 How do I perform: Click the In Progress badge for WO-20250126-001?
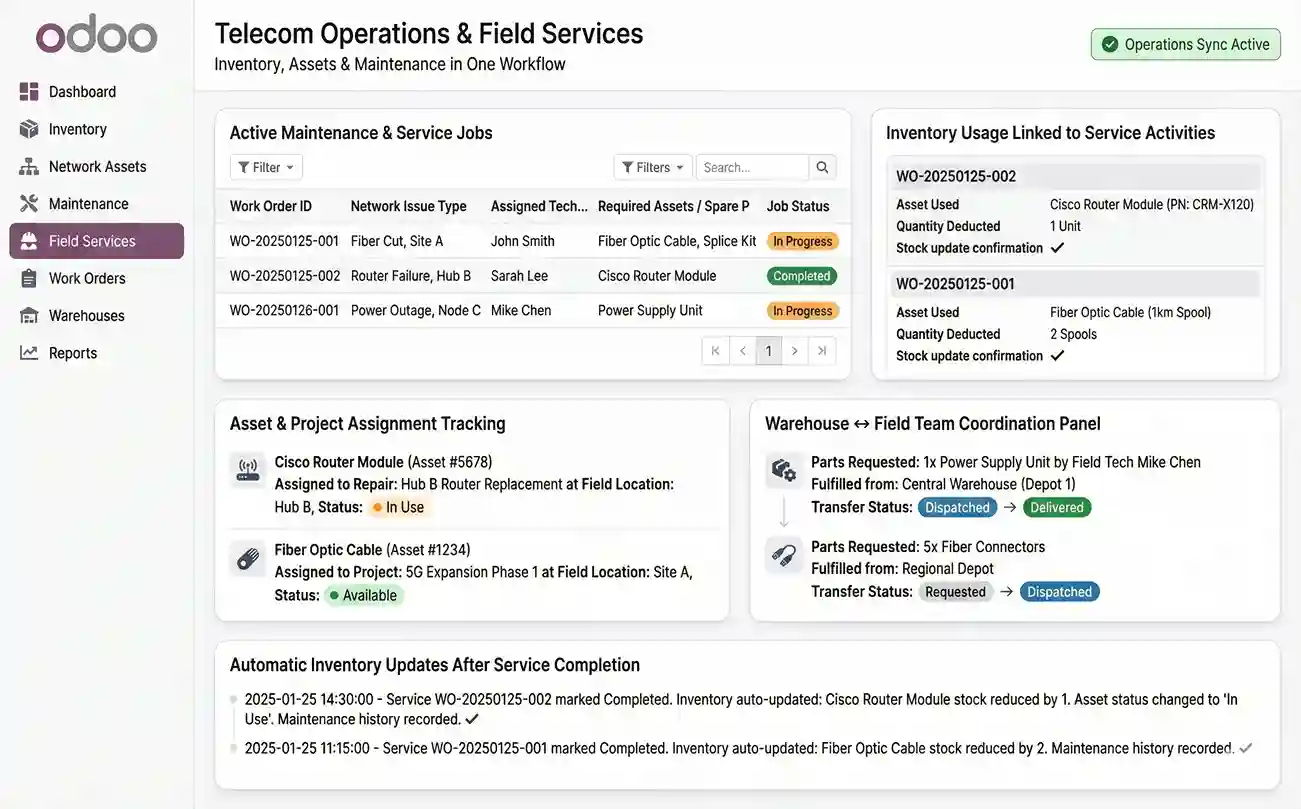click(801, 310)
